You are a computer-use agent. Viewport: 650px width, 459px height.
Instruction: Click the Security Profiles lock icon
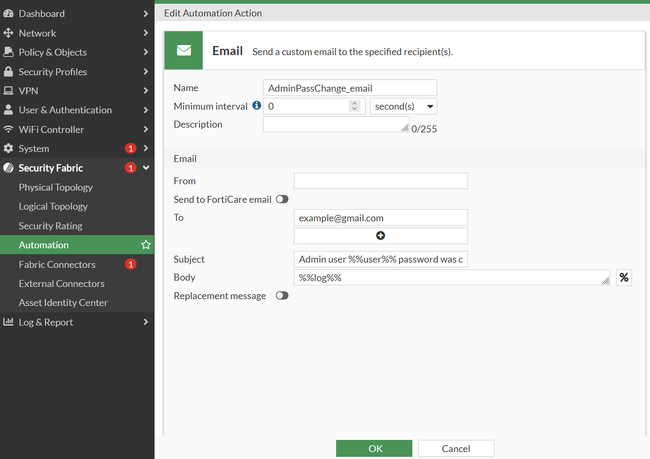pos(9,72)
